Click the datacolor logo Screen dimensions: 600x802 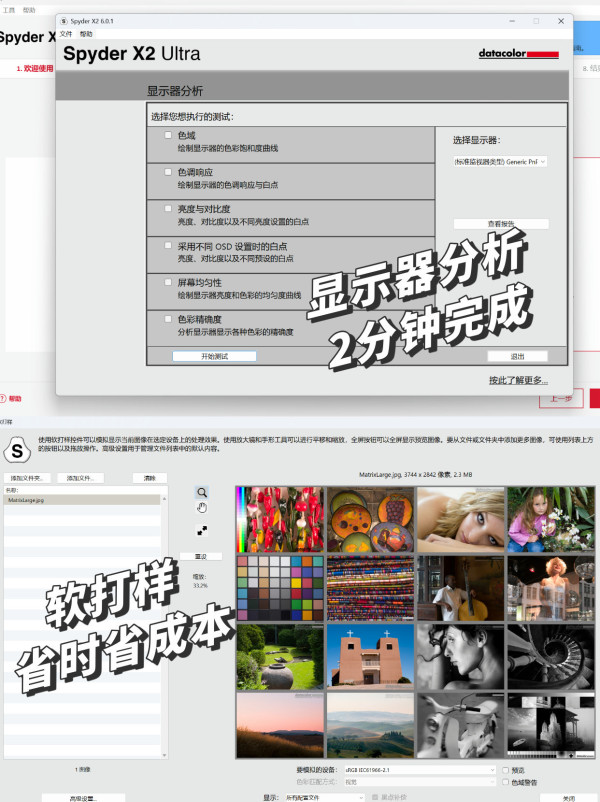click(525, 54)
